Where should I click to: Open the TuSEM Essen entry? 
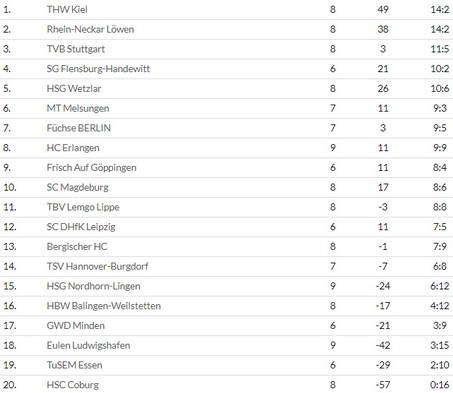[x=74, y=365]
